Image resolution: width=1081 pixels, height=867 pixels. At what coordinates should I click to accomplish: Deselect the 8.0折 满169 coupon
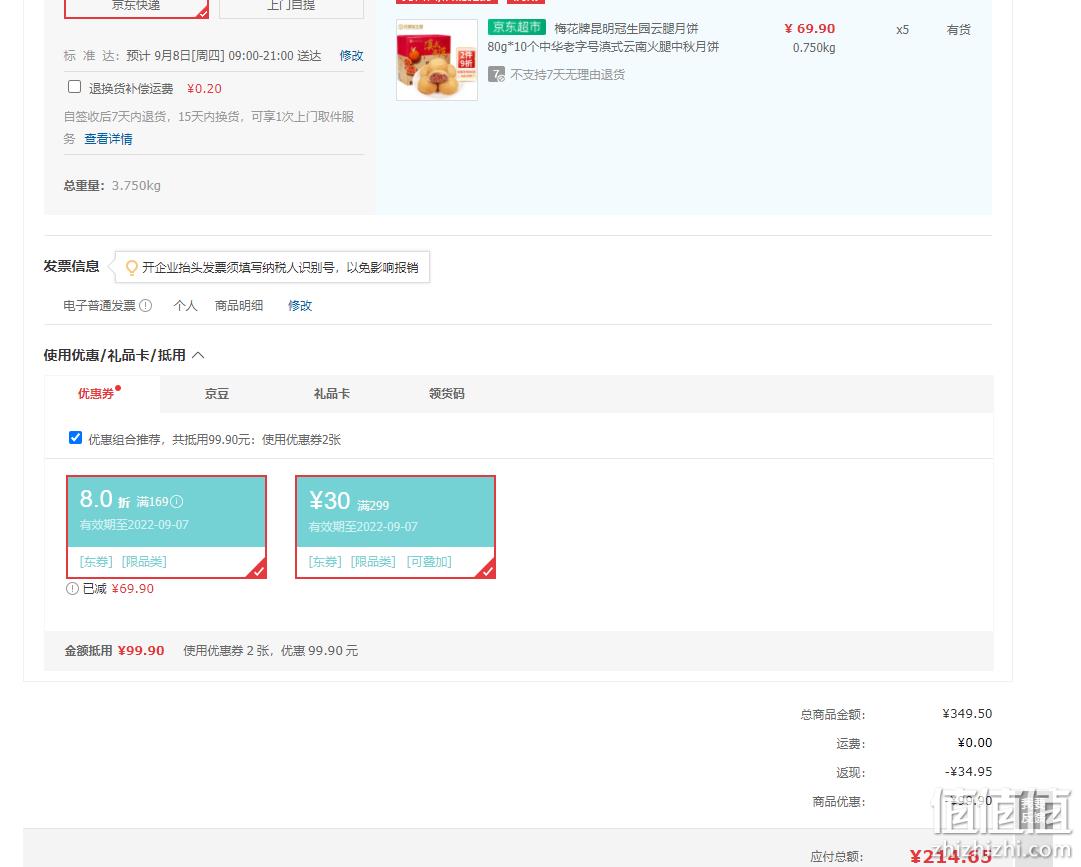tap(166, 527)
